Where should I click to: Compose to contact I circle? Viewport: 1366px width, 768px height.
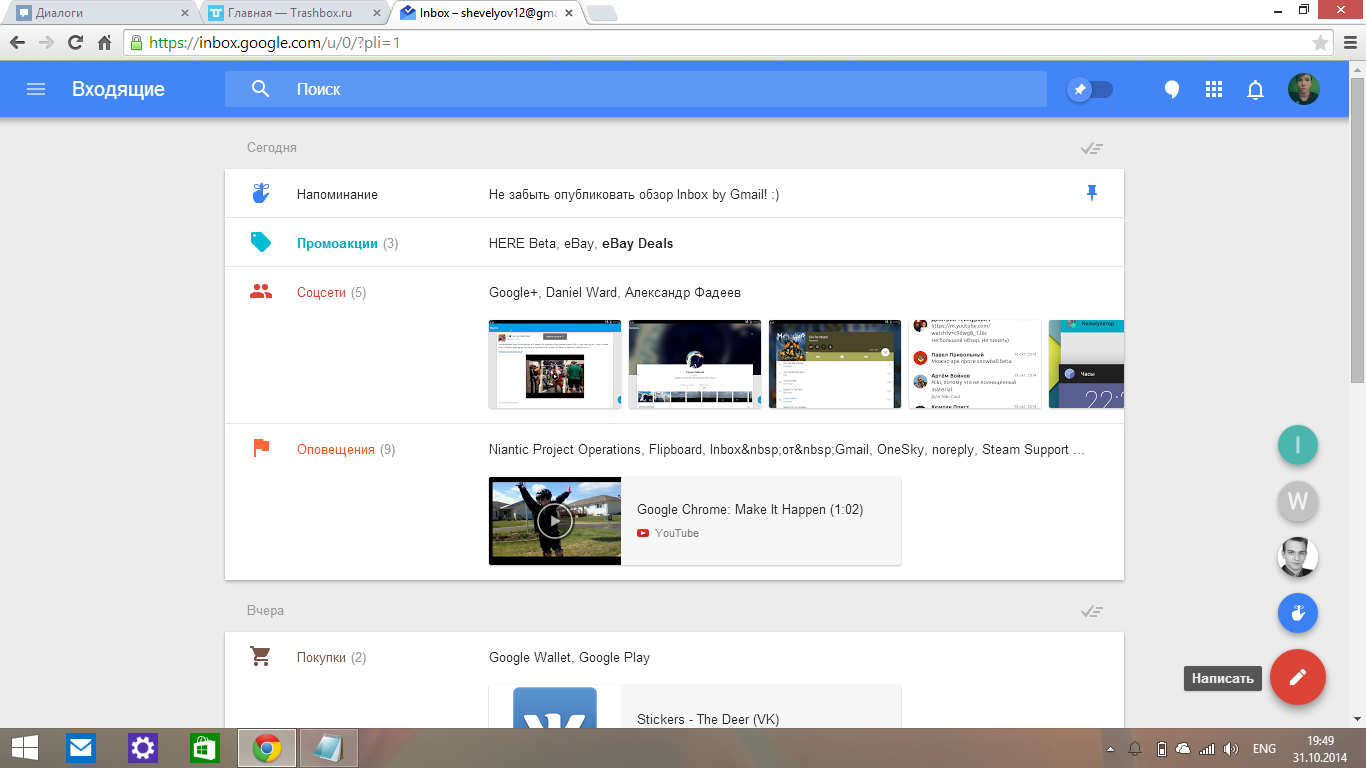1298,445
